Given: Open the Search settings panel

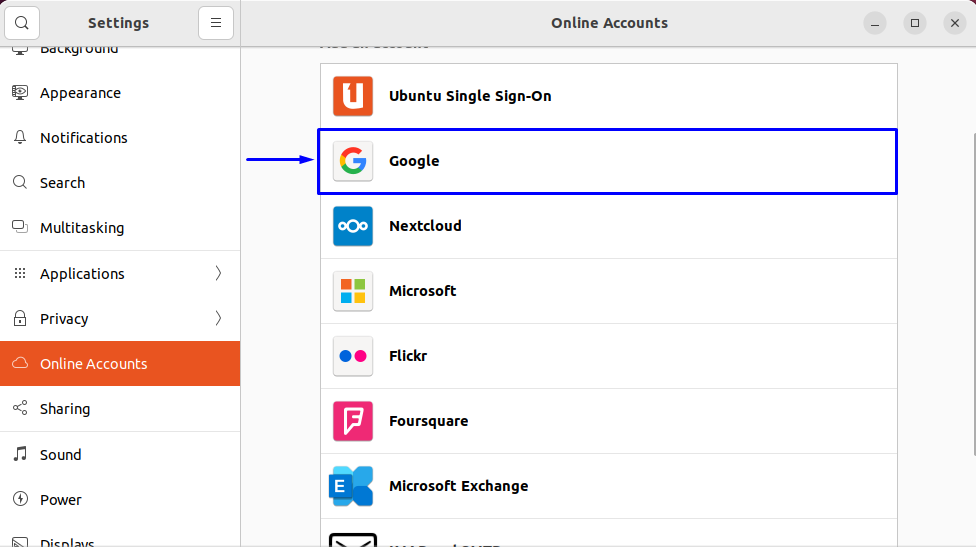Looking at the screenshot, I should click(120, 183).
